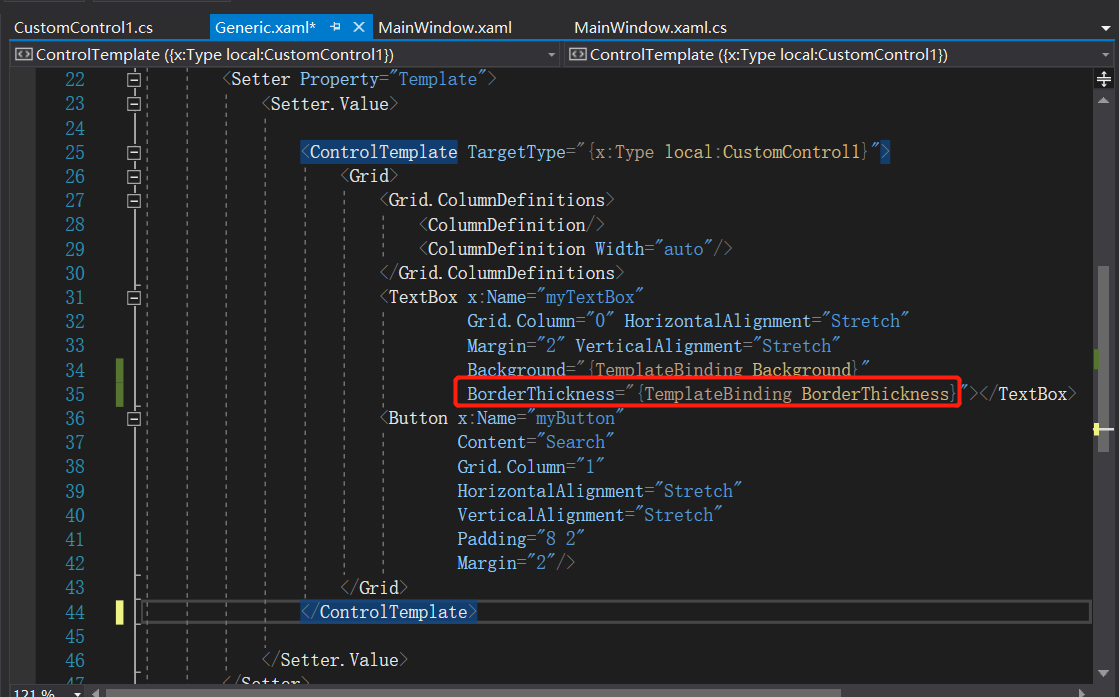
Task: Click the scrollbar up-arrow triangle
Action: [1103, 99]
